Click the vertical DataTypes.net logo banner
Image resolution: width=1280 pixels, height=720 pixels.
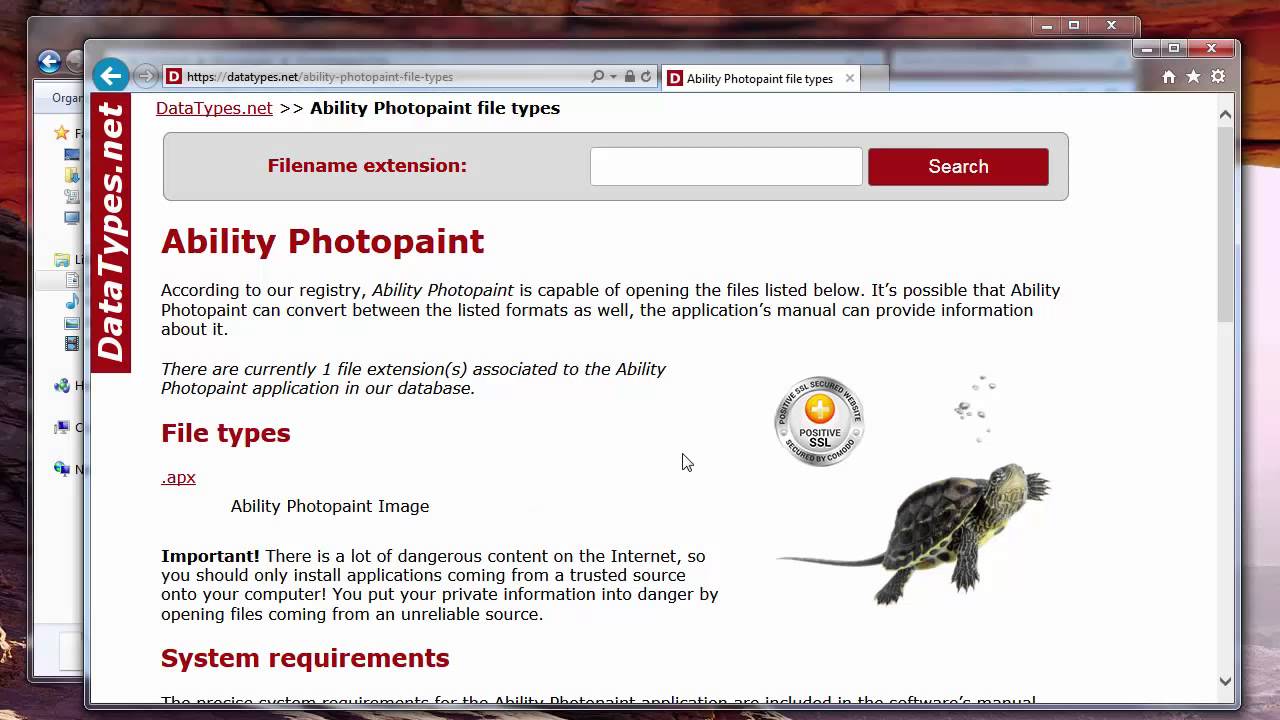(x=111, y=233)
